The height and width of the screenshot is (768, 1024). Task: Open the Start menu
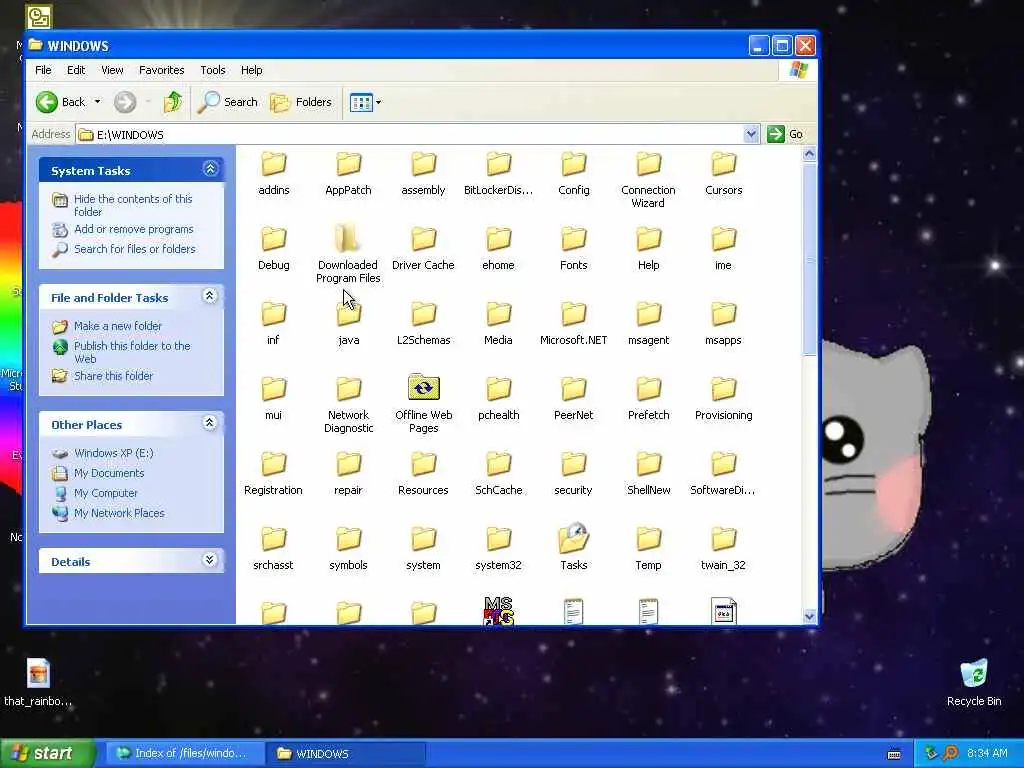click(x=46, y=753)
